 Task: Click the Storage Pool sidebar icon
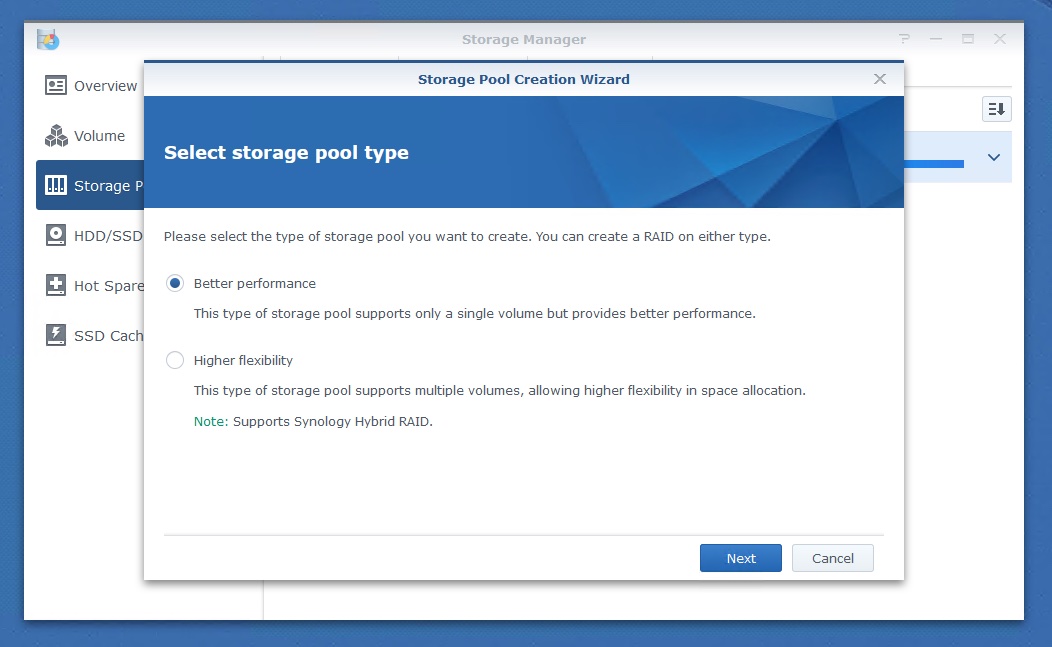56,186
